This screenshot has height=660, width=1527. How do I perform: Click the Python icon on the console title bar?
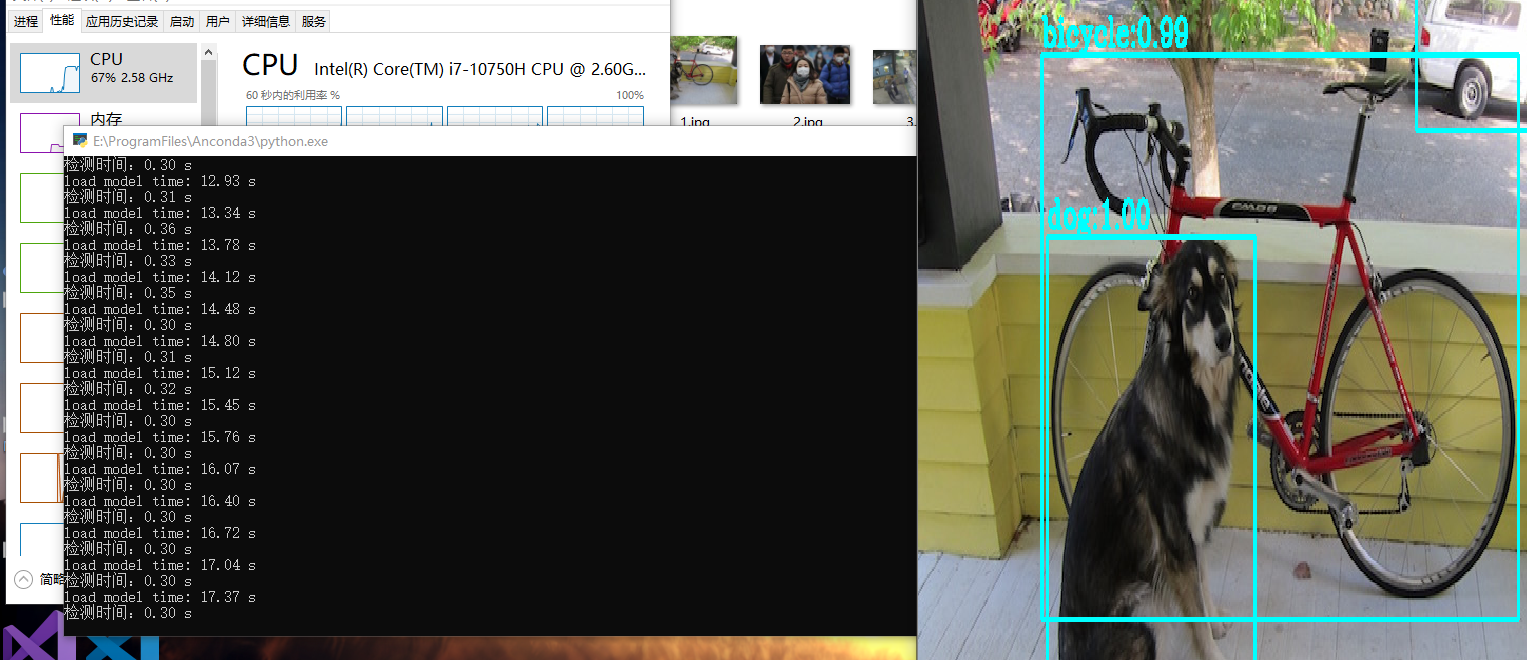[80, 140]
